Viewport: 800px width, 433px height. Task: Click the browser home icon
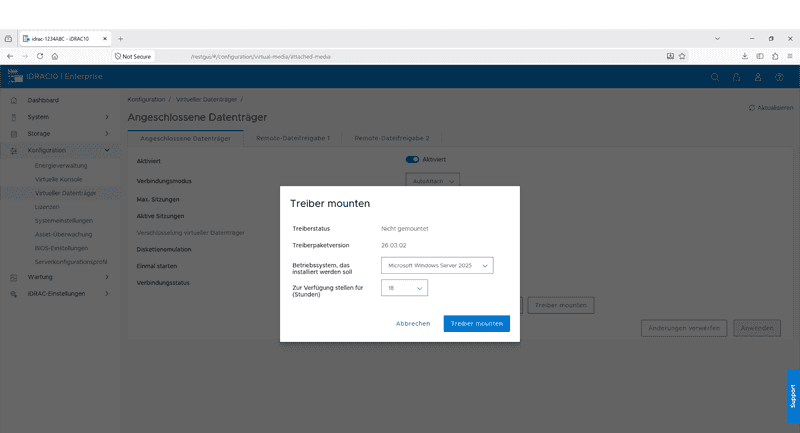click(x=55, y=56)
